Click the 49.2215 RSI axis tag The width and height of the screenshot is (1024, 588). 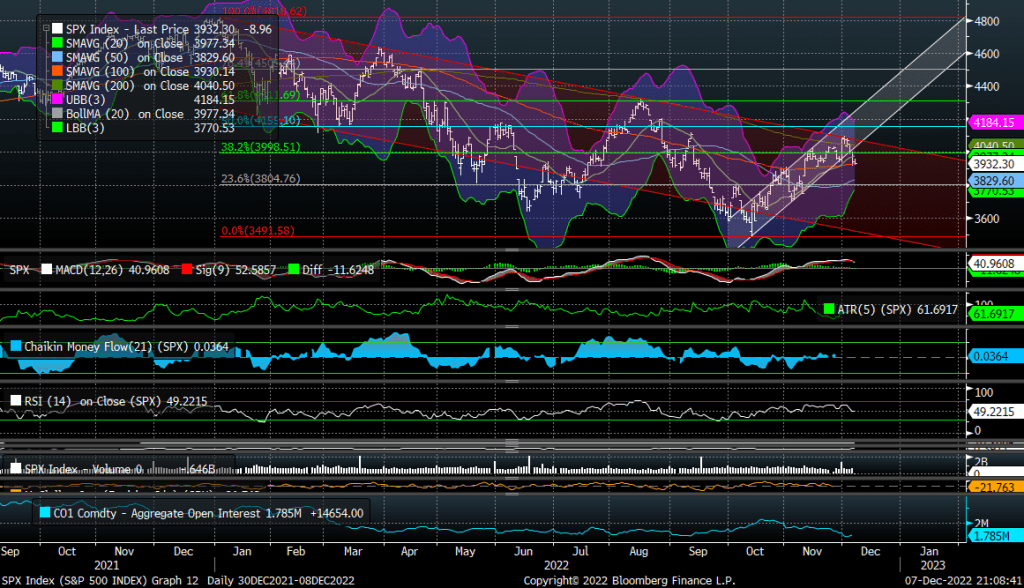pyautogui.click(x=994, y=412)
